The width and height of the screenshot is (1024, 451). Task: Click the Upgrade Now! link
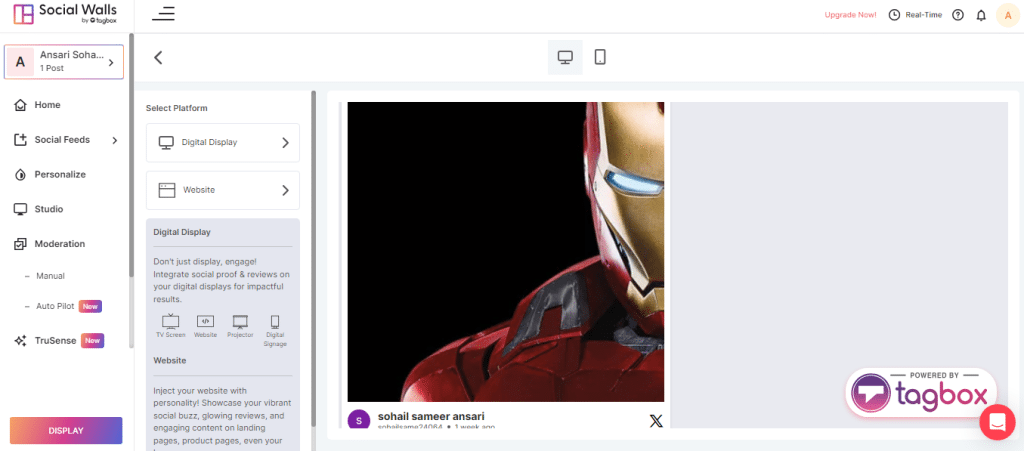(x=850, y=15)
